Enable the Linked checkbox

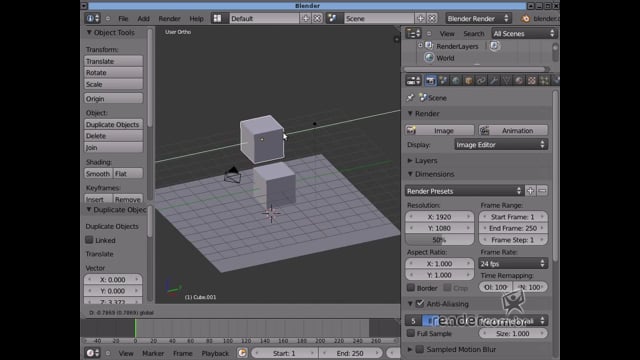[89, 240]
